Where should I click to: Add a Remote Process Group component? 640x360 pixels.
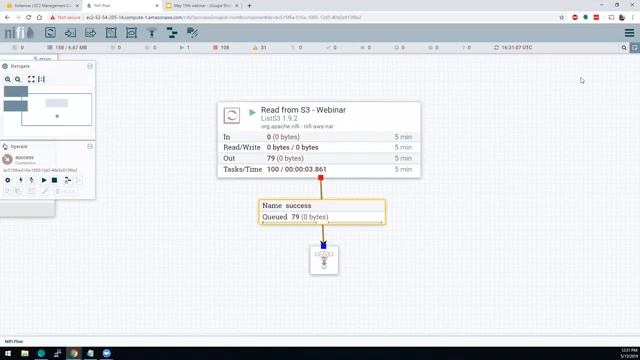point(131,33)
